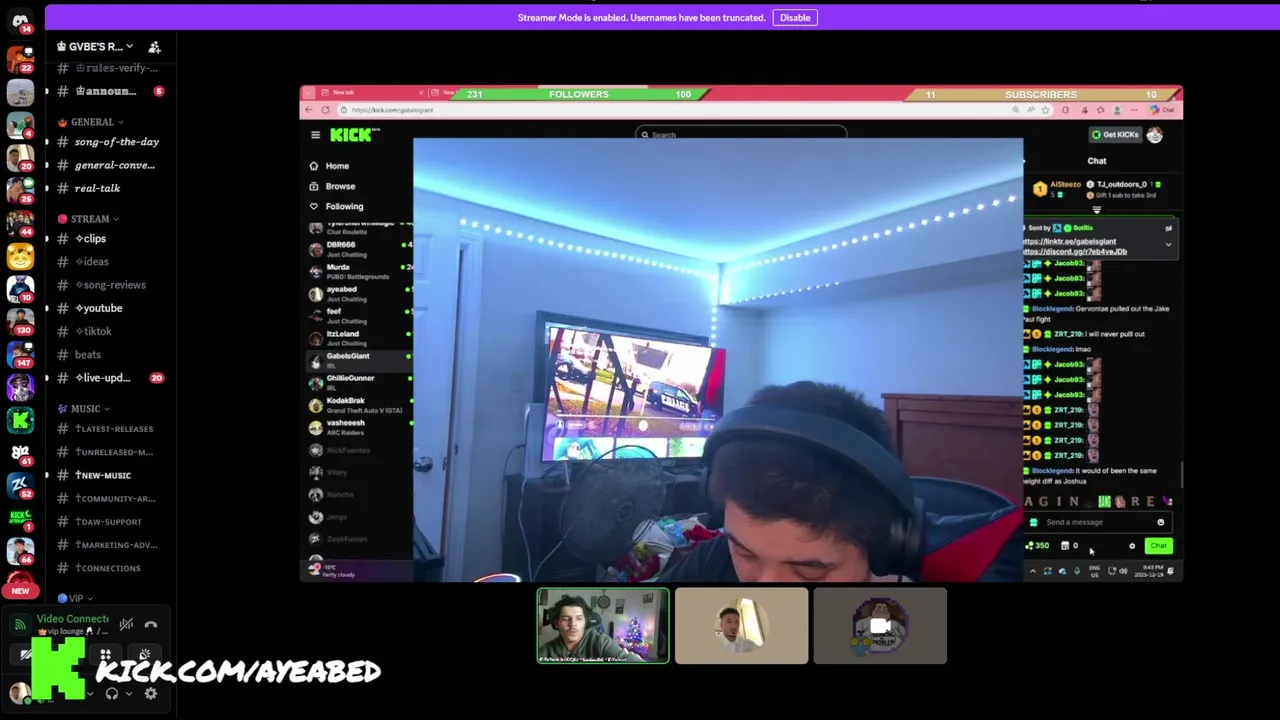
Task: Disable Streamer Mode via the banner button
Action: coord(795,17)
